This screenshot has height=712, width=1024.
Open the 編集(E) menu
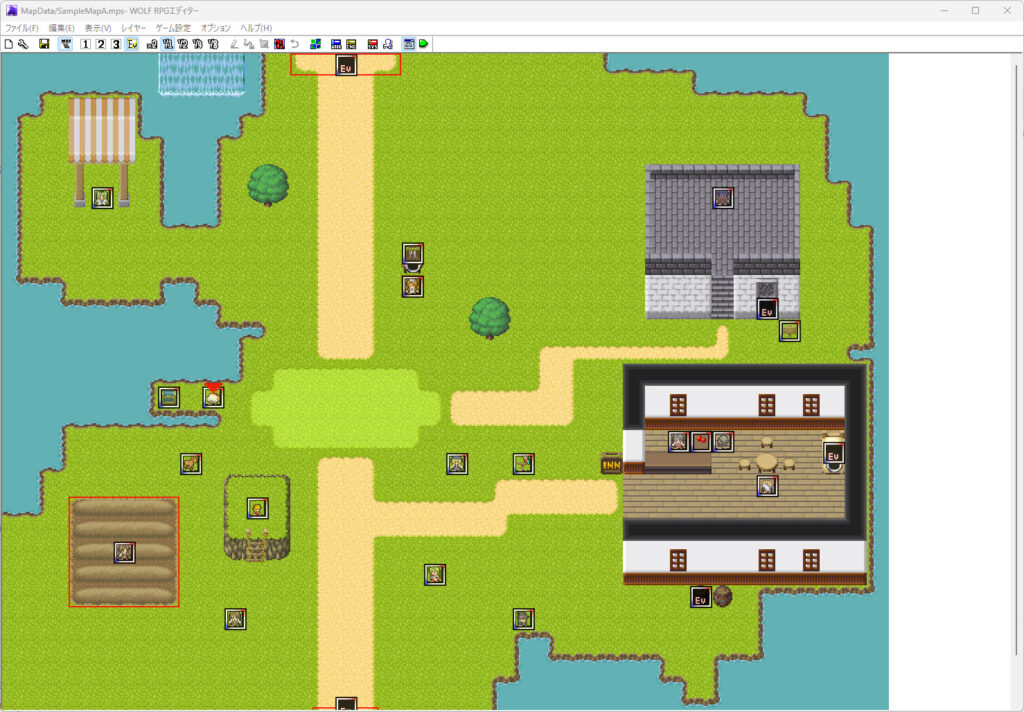coord(61,28)
